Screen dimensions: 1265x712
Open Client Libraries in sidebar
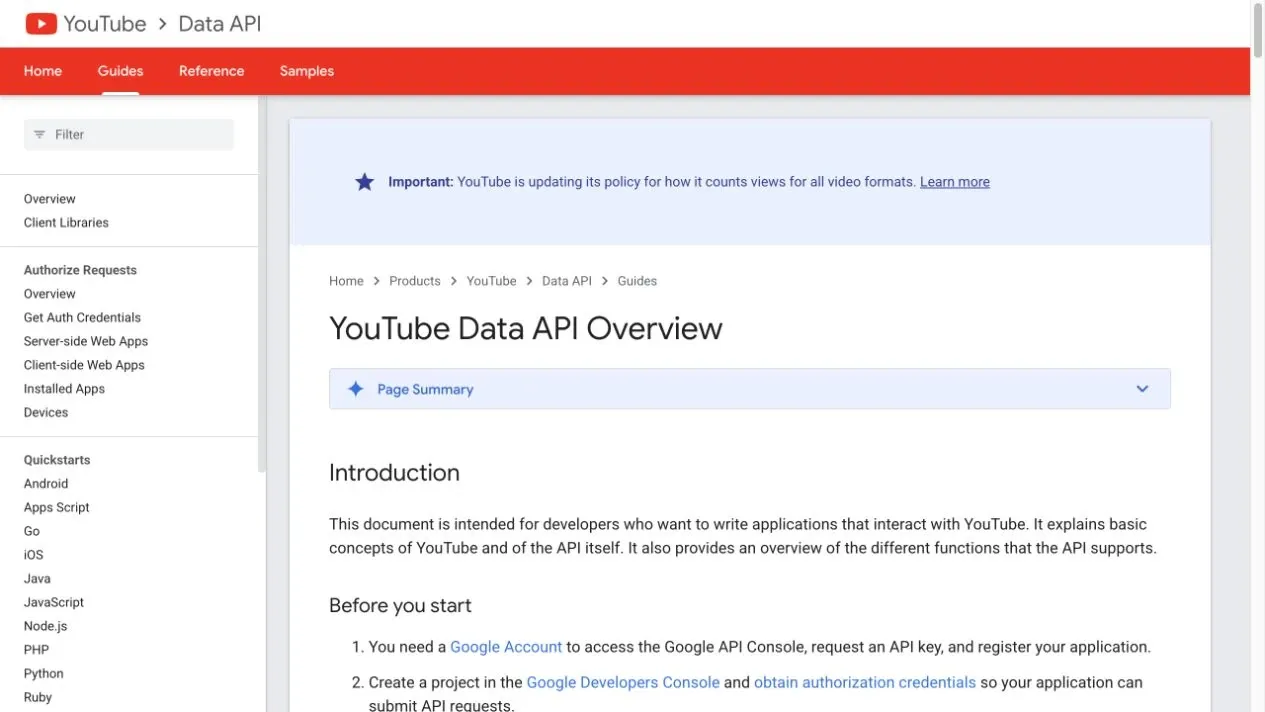click(66, 223)
